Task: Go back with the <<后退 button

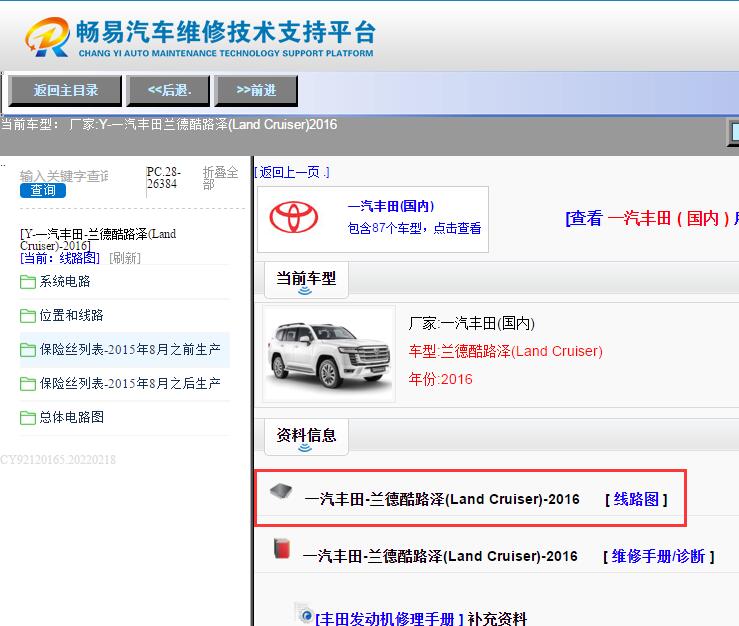Action: click(169, 90)
